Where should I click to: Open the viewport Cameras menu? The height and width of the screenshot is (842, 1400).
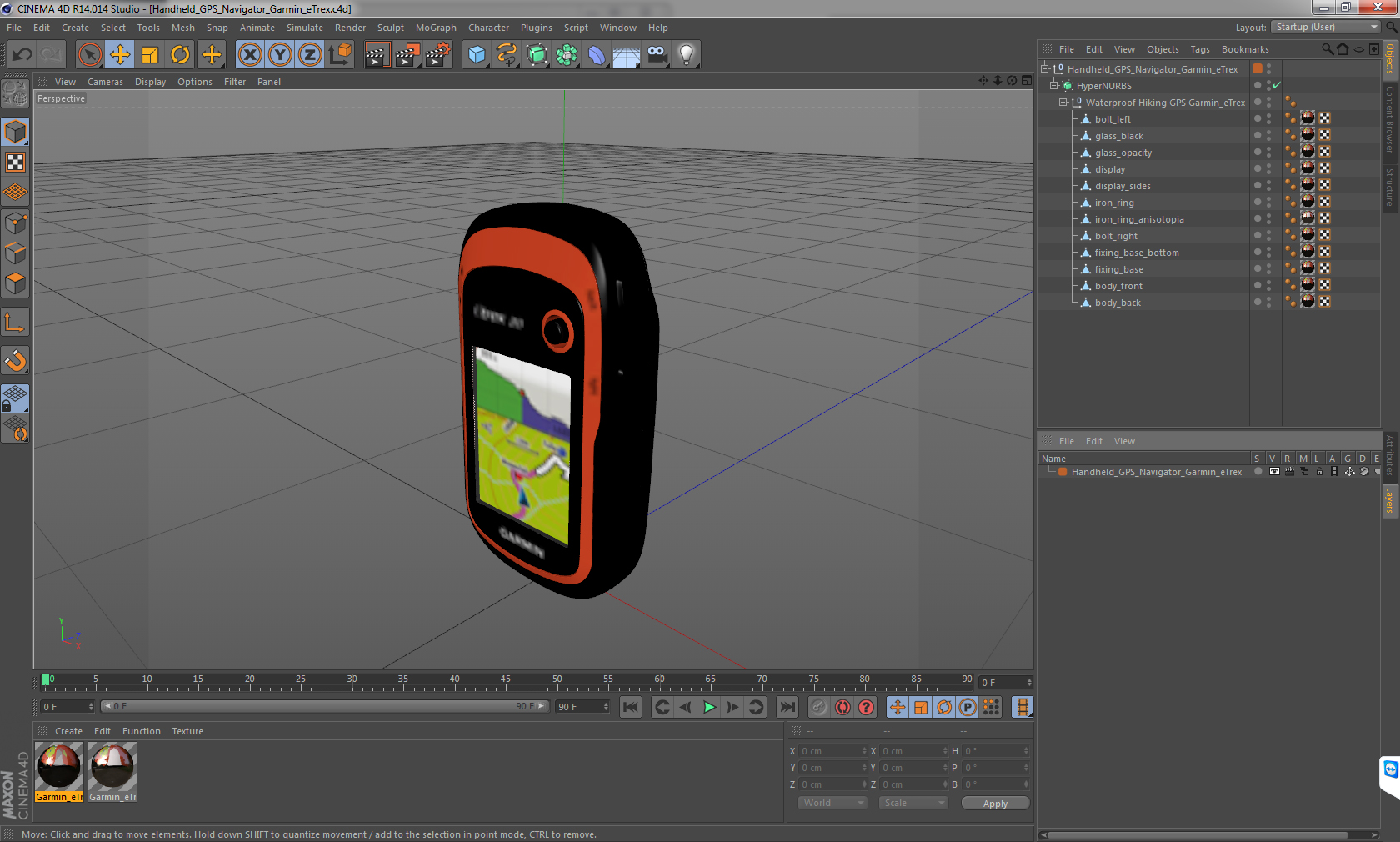pyautogui.click(x=105, y=82)
